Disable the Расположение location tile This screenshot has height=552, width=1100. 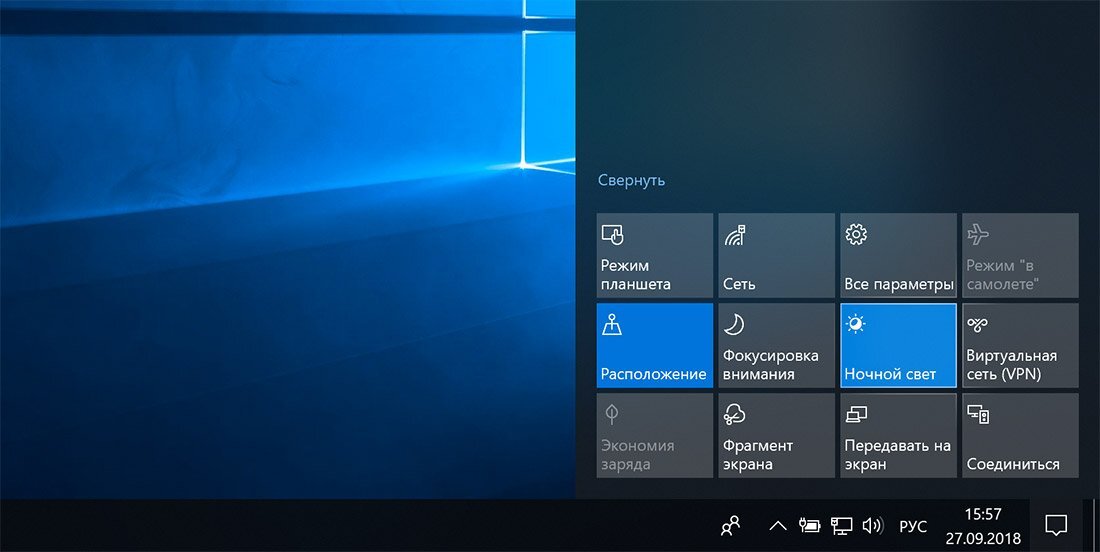coord(655,345)
